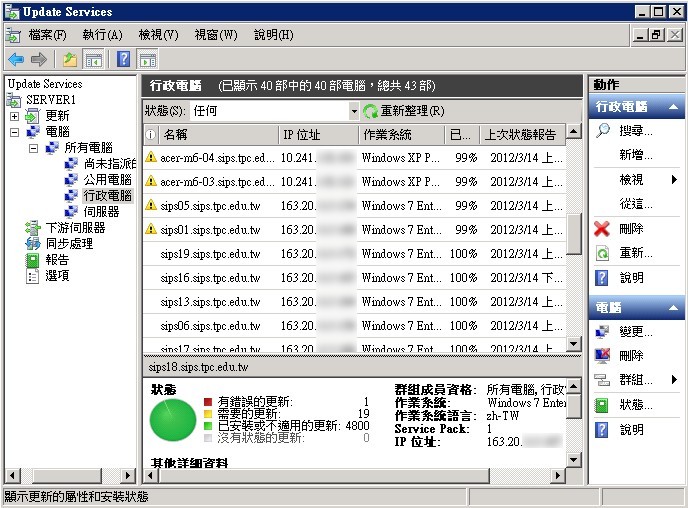The width and height of the screenshot is (688, 508).
Task: Click the 更新 node icon
Action: click(x=32, y=116)
